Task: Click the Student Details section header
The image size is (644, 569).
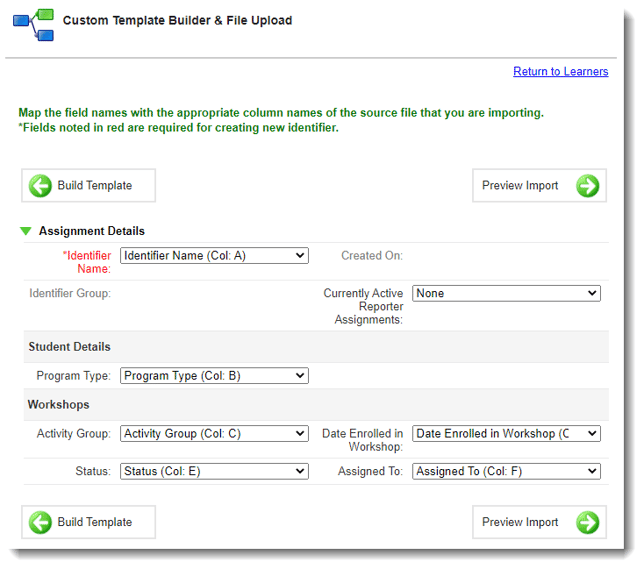Action: pos(70,347)
